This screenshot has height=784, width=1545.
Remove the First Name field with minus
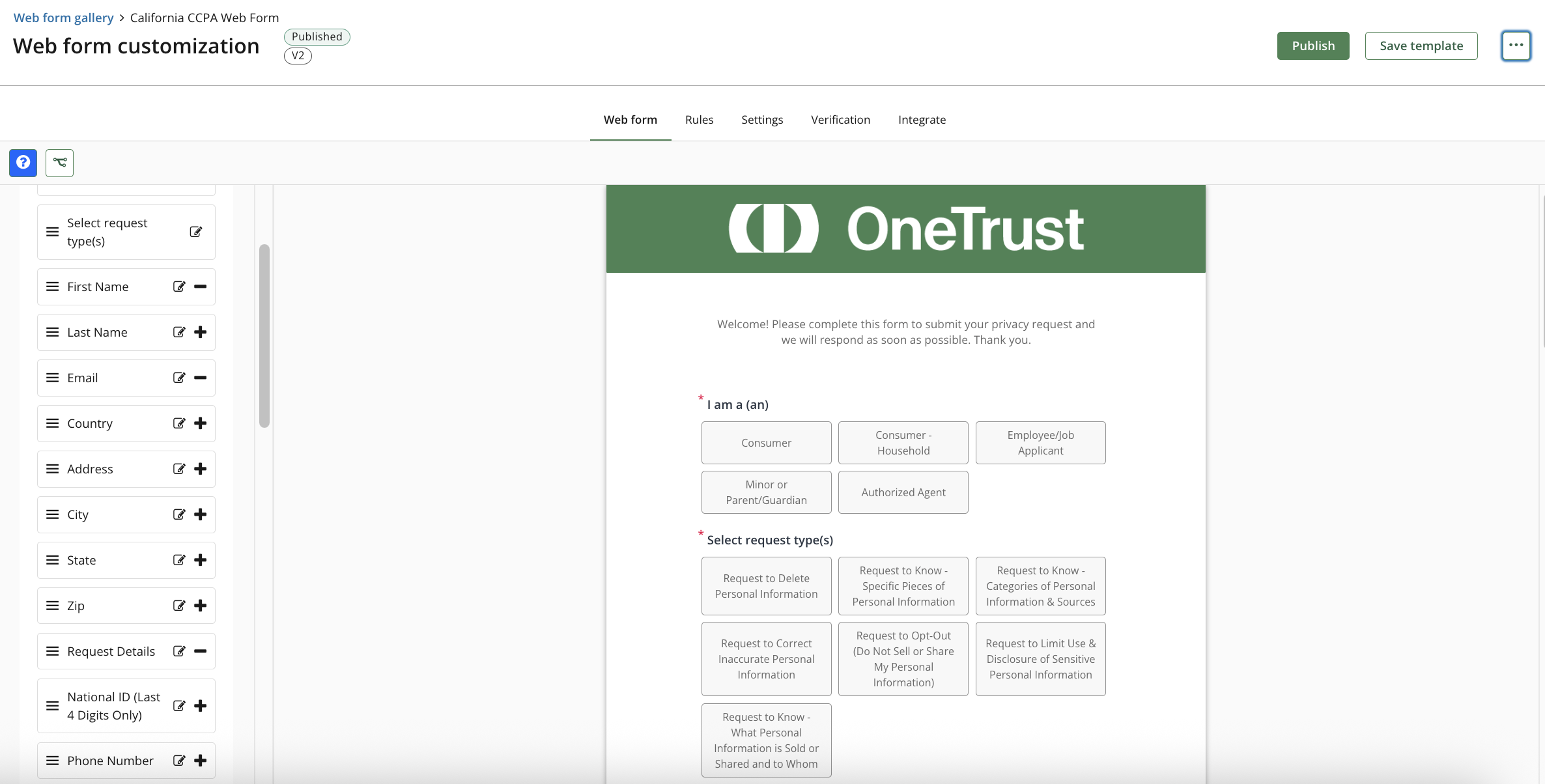201,287
